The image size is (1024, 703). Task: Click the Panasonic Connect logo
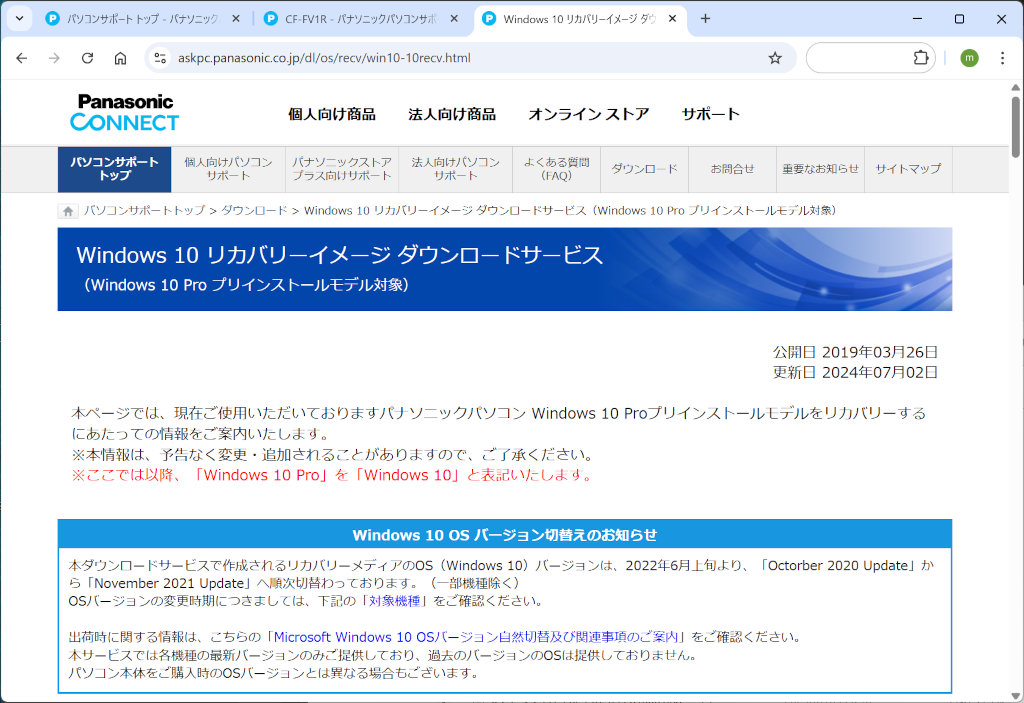124,112
